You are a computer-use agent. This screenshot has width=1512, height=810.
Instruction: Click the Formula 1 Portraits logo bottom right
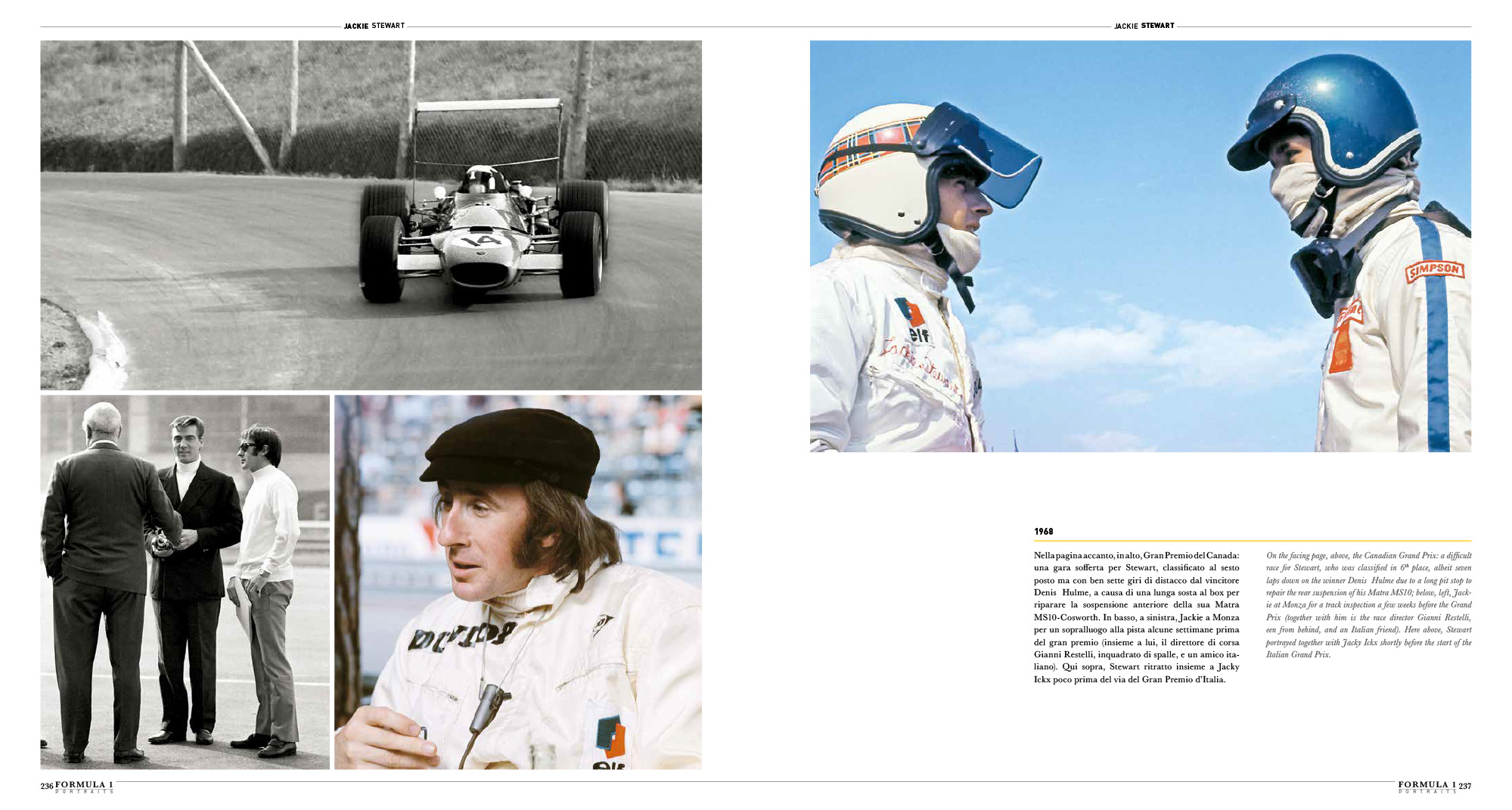coord(1427,787)
